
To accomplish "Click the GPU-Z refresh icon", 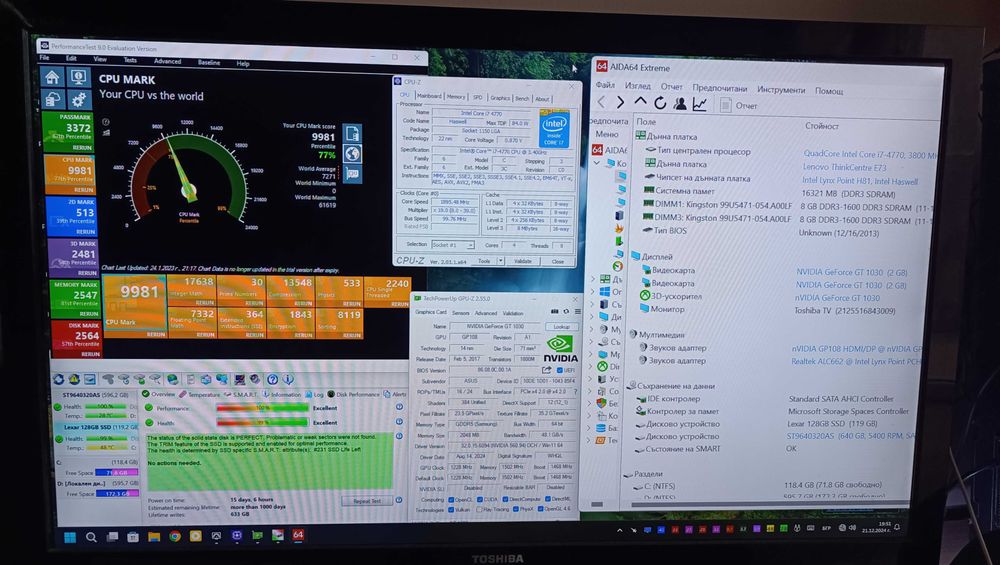I will pos(566,311).
